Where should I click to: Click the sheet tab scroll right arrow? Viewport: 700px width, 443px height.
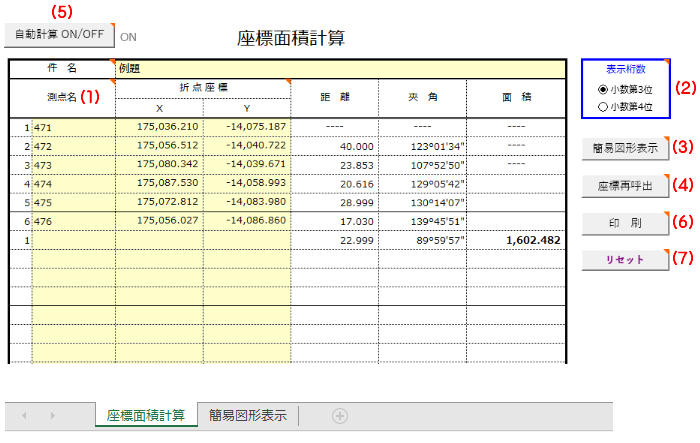(x=53, y=415)
